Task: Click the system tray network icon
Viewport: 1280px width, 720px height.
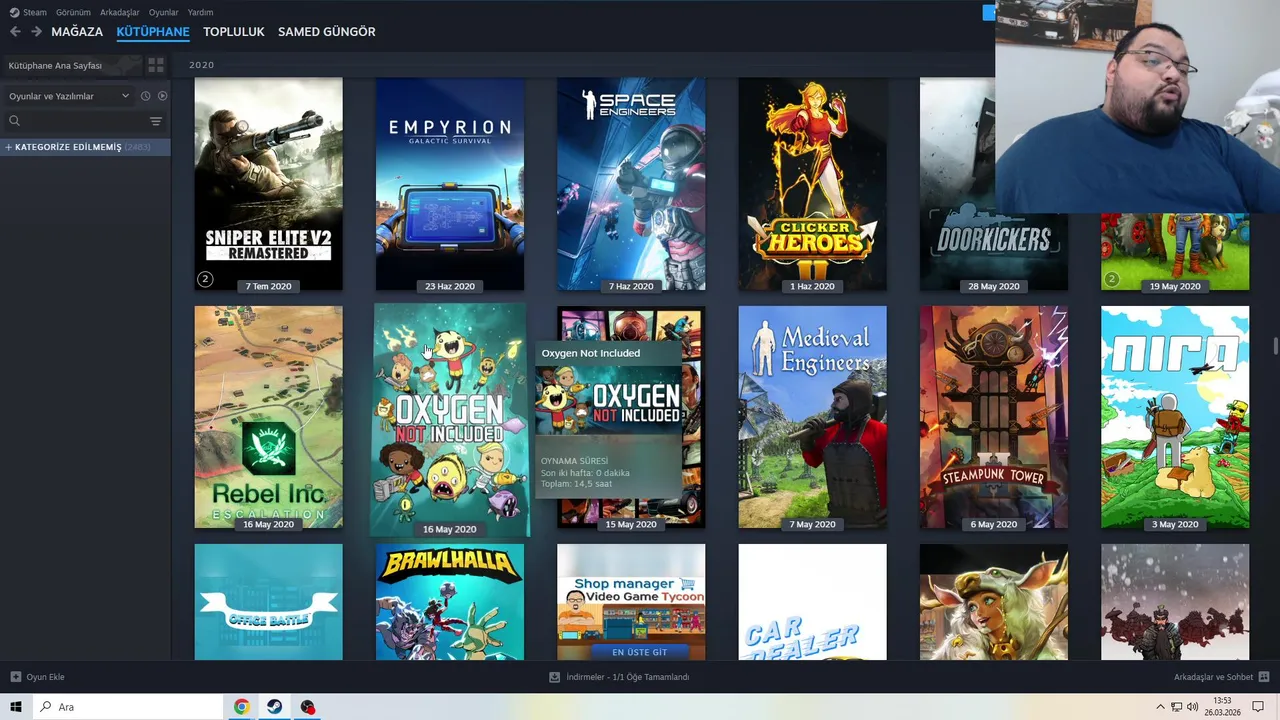Action: click(x=1177, y=707)
